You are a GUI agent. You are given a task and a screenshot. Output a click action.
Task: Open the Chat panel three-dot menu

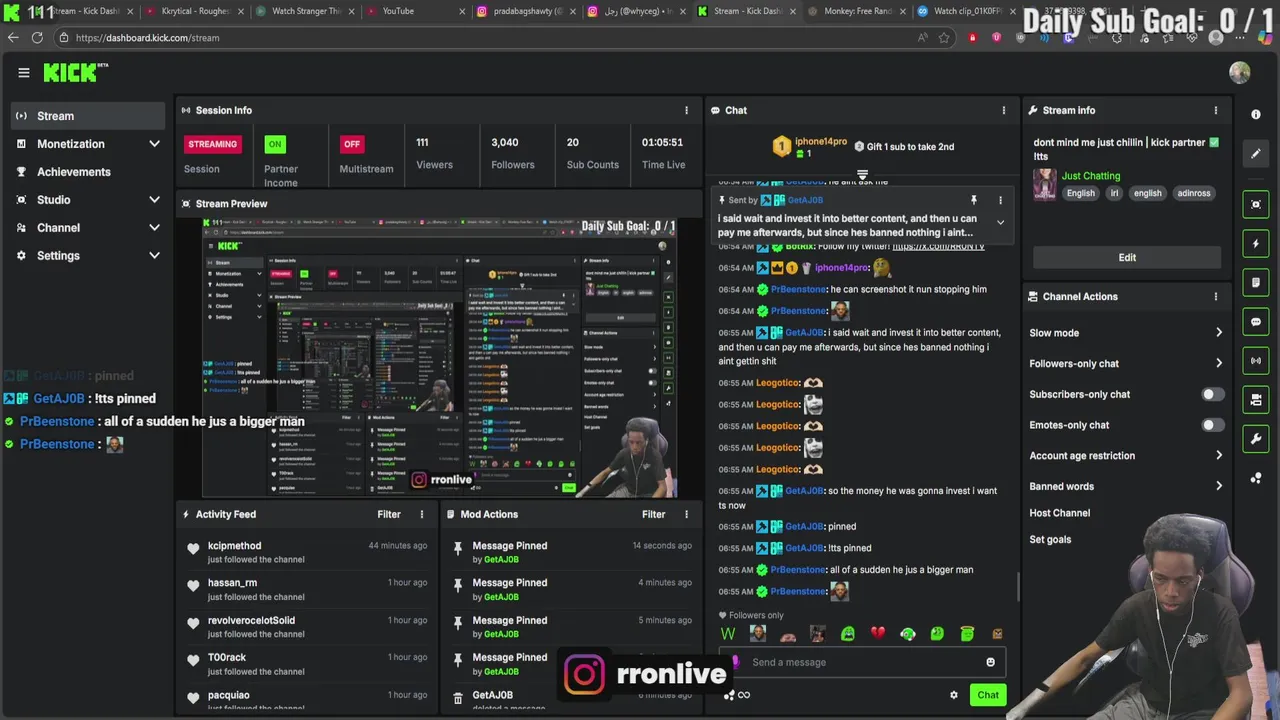[x=1004, y=110]
